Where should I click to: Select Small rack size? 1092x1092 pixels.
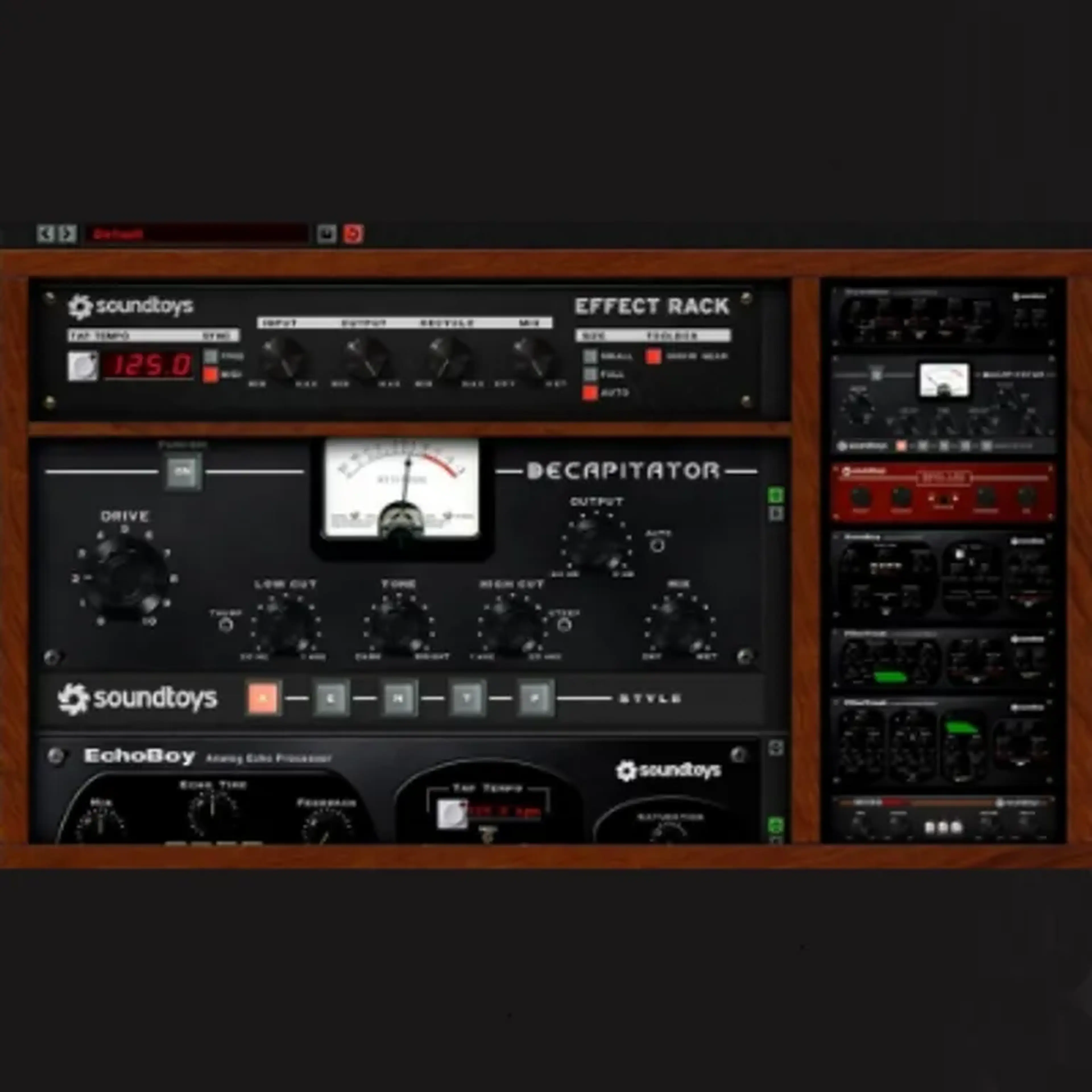(x=590, y=356)
